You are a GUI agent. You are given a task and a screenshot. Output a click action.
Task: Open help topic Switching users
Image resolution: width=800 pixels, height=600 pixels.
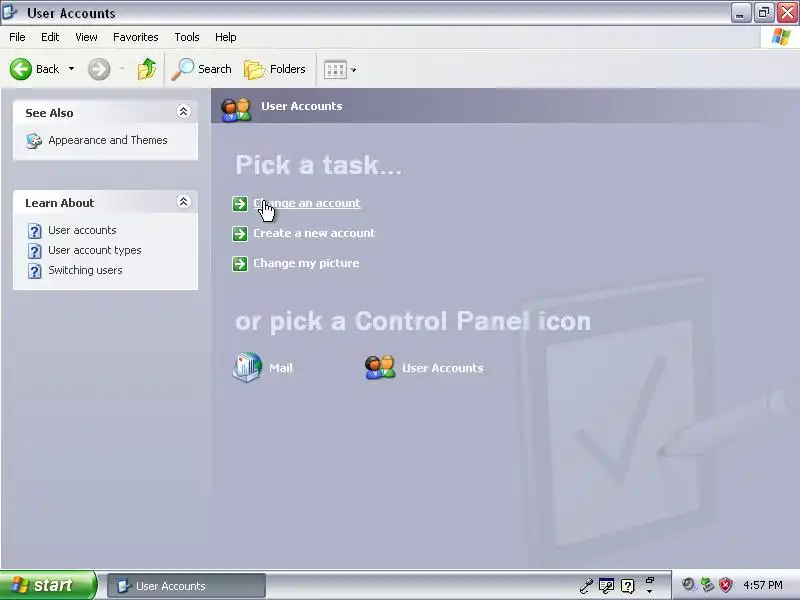click(x=85, y=270)
